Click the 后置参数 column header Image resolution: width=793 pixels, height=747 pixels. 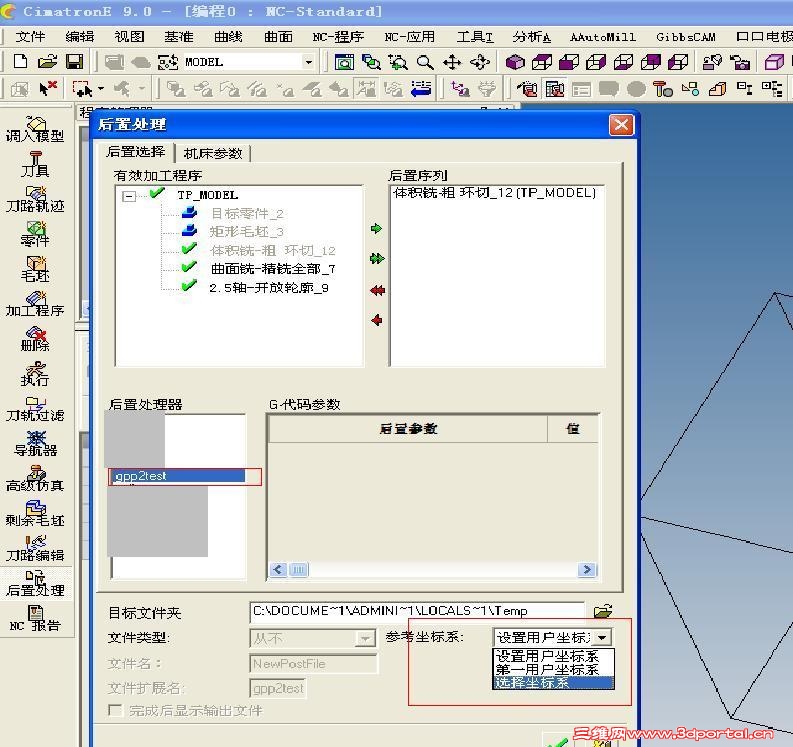pyautogui.click(x=408, y=429)
